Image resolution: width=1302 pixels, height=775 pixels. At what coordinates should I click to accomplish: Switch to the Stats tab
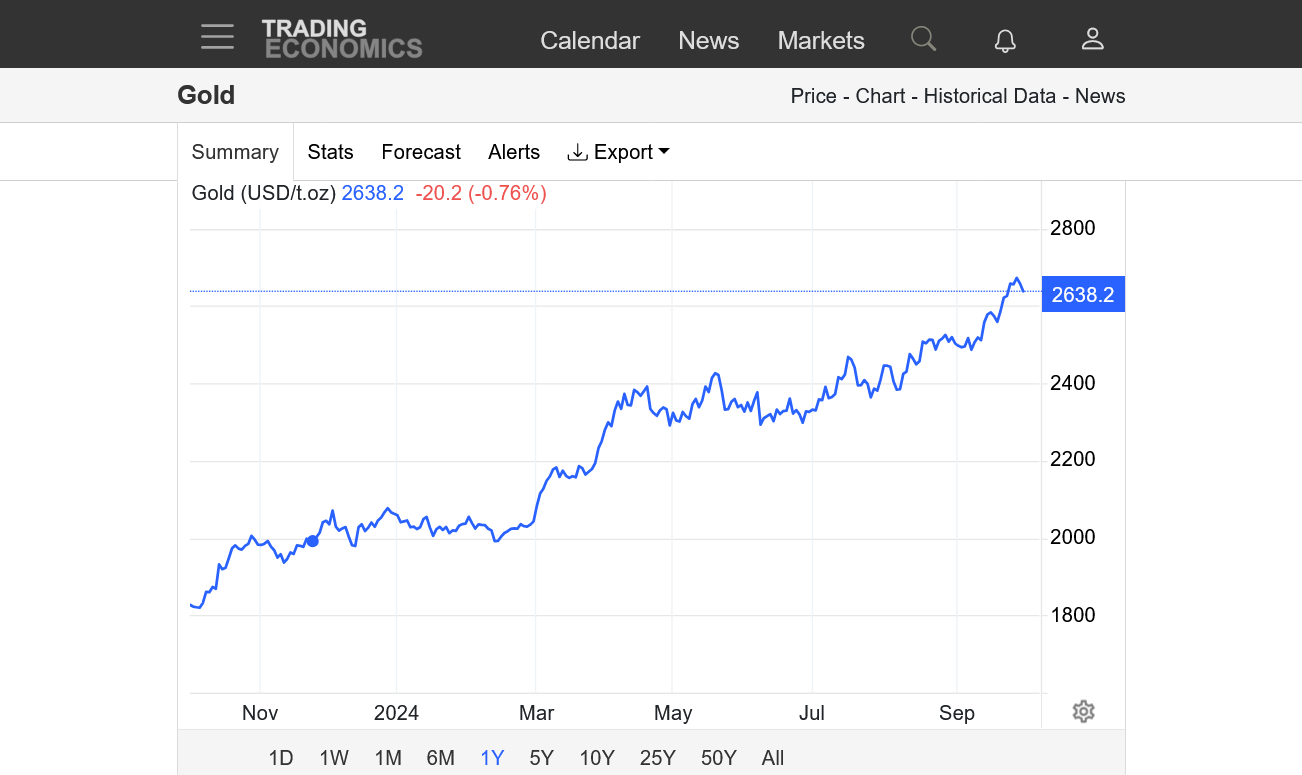click(x=330, y=152)
